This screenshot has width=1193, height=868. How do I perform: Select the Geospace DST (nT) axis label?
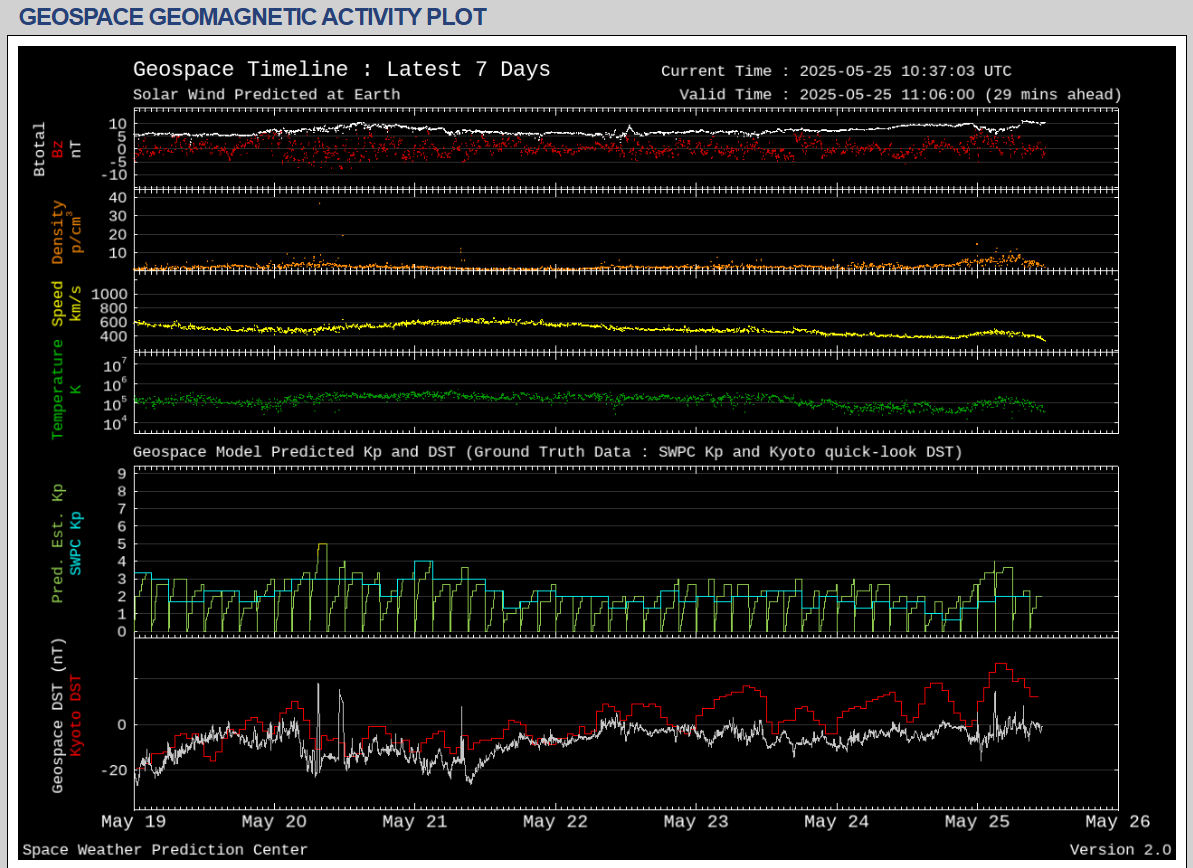(x=58, y=715)
